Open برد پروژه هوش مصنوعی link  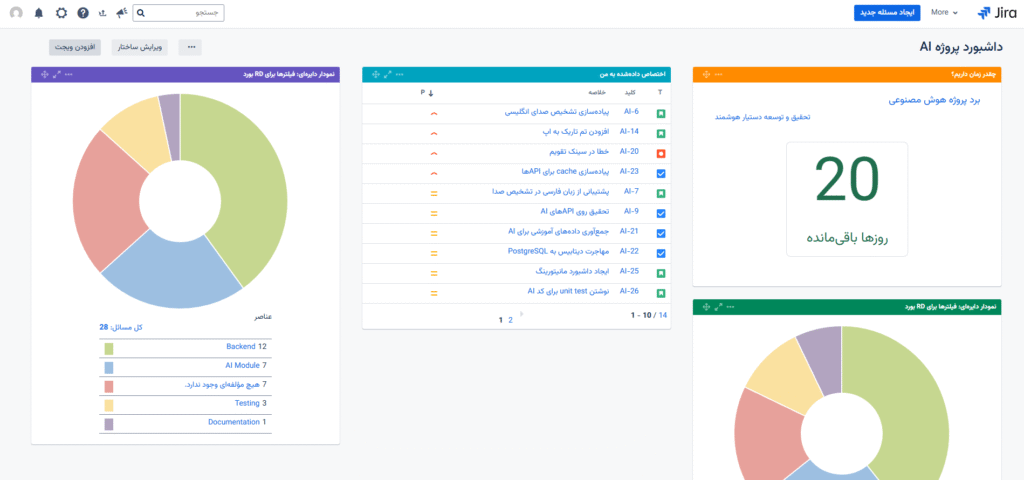click(x=935, y=100)
